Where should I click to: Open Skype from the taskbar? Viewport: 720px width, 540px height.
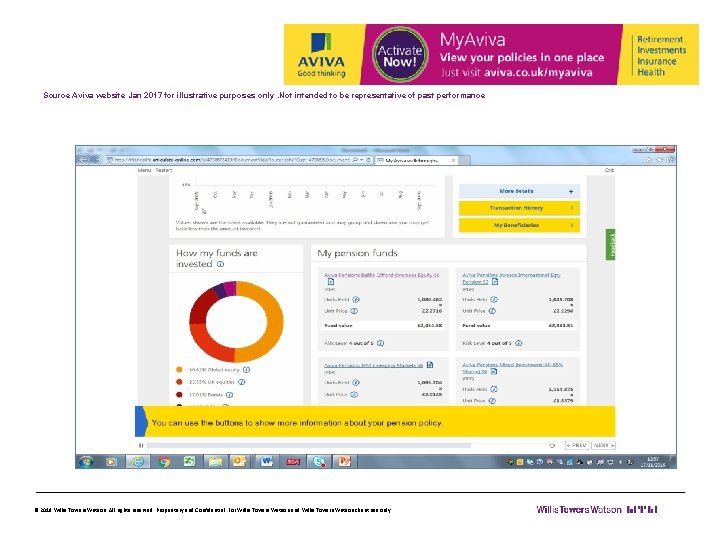point(319,461)
